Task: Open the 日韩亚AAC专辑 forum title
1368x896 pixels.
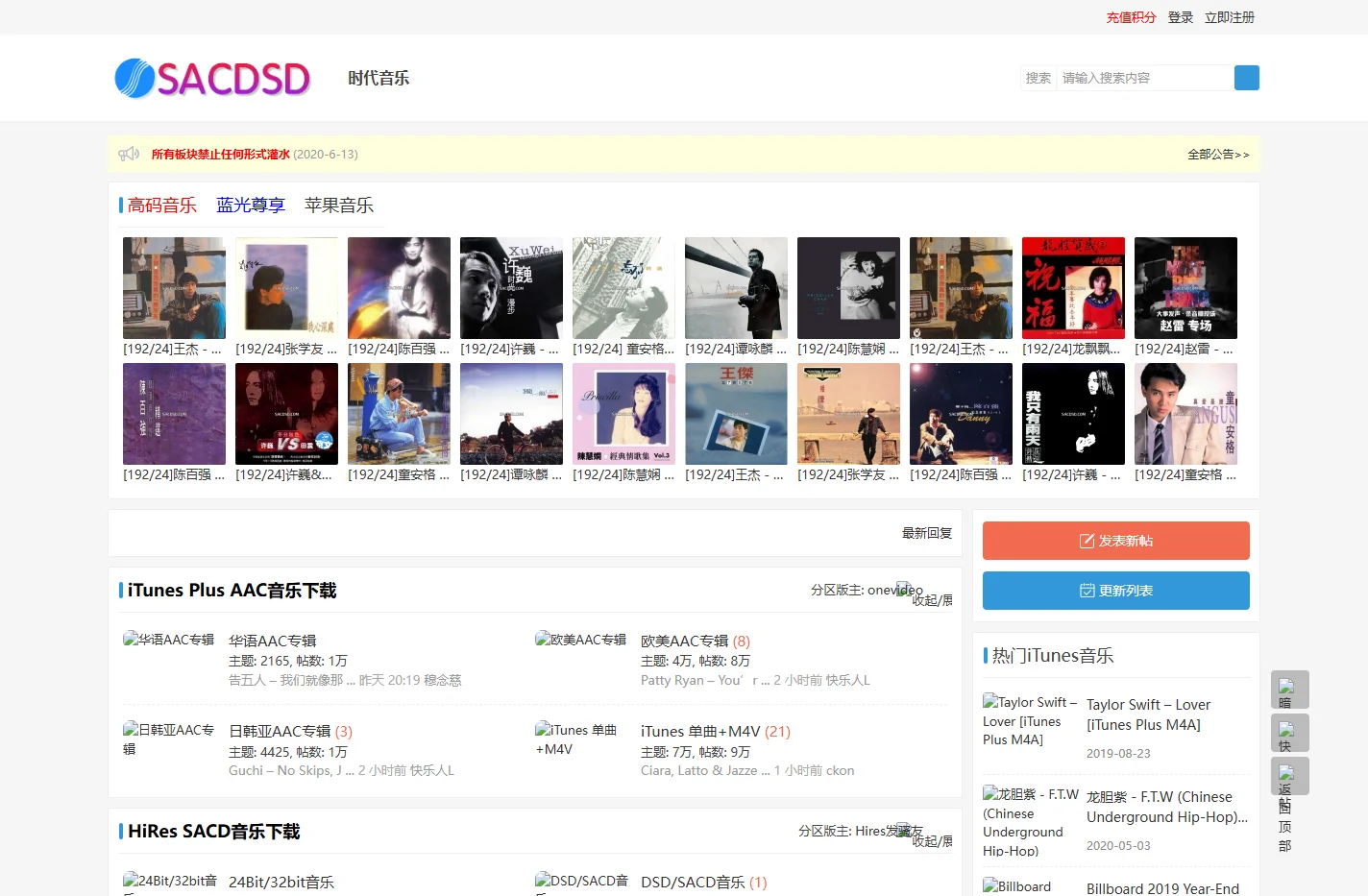Action: 280,731
